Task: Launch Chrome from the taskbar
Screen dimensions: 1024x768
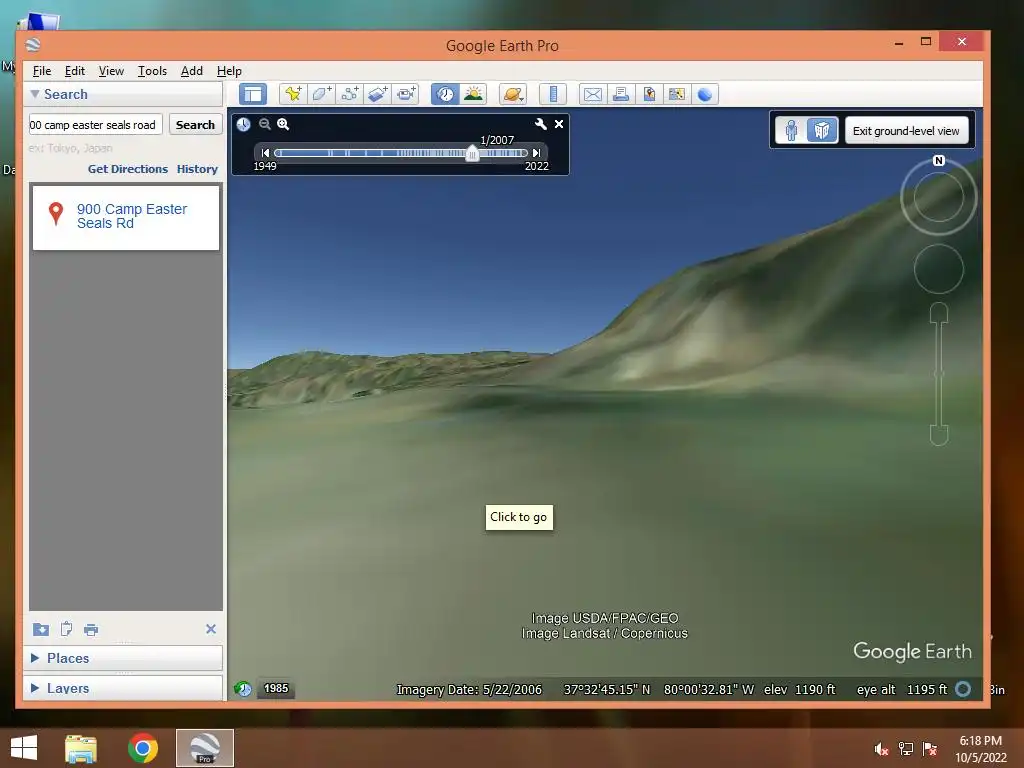Action: click(x=143, y=748)
